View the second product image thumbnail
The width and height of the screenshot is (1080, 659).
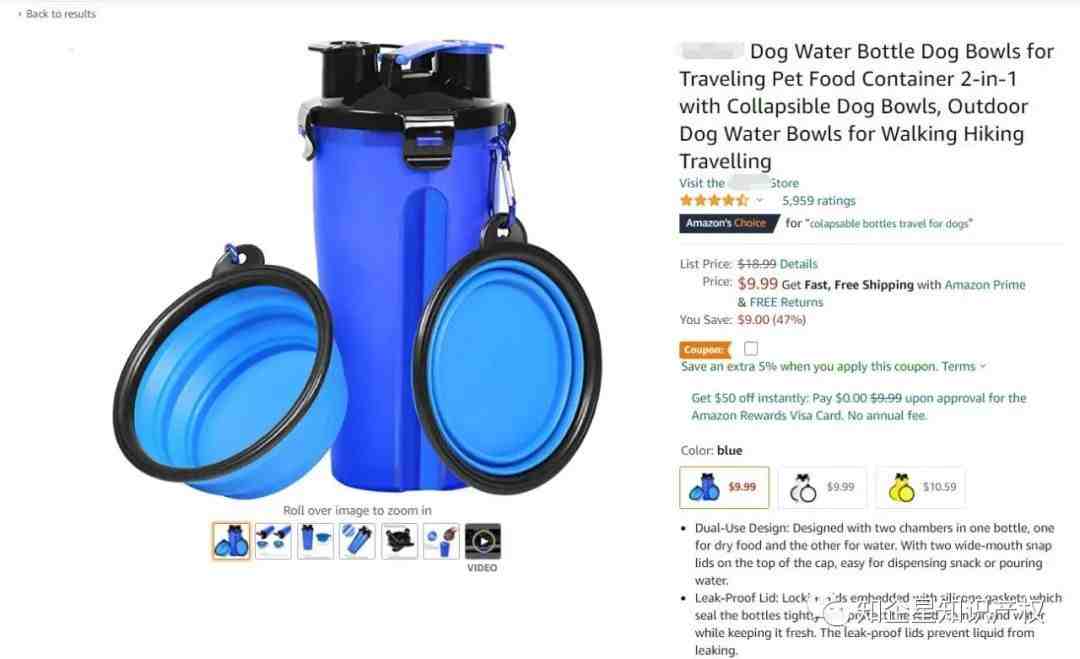pos(273,541)
